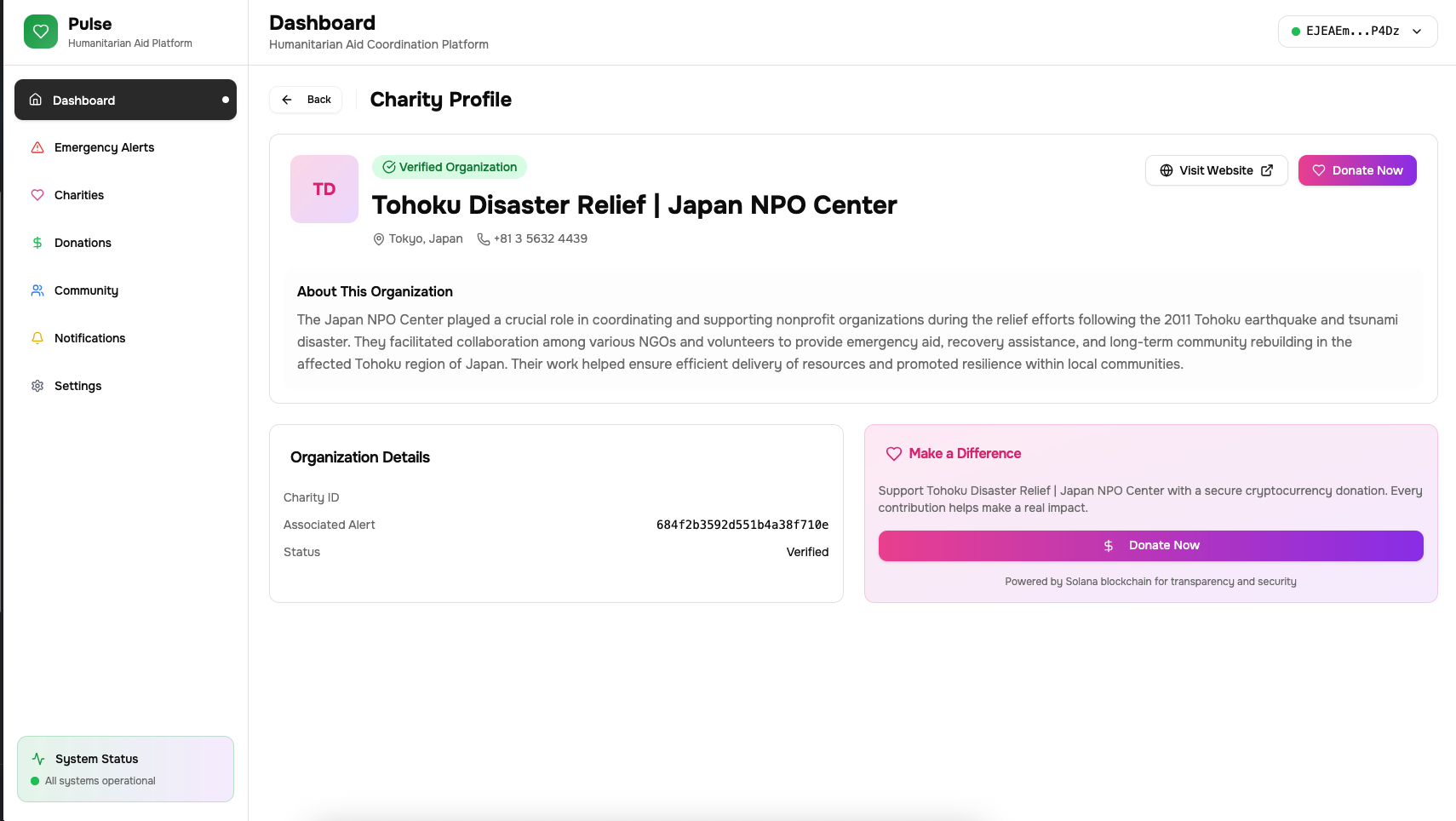Screen dimensions: 1456x821
Task: Click the Tokyo, Japan location text
Action: click(x=426, y=239)
